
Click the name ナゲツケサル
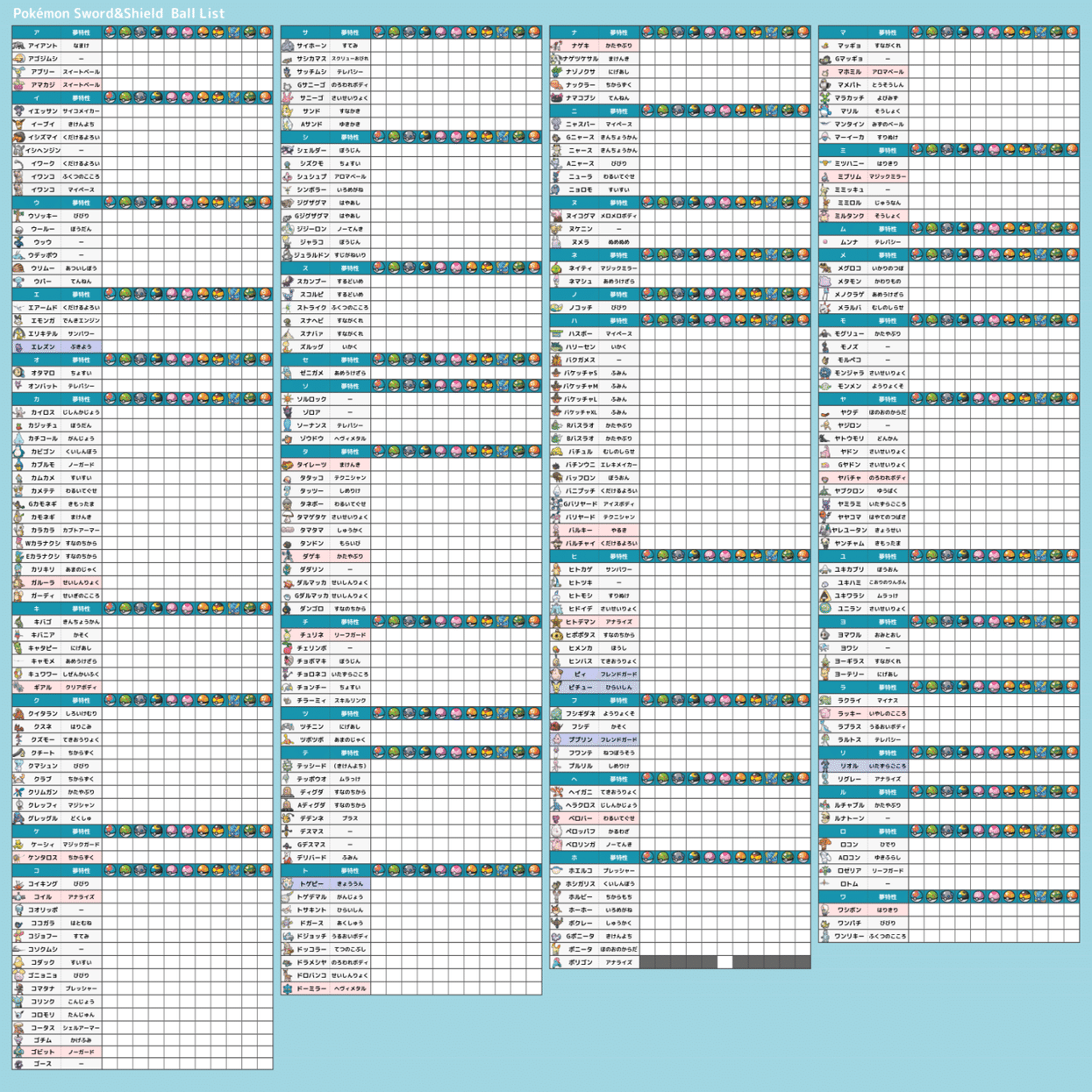[x=581, y=59]
